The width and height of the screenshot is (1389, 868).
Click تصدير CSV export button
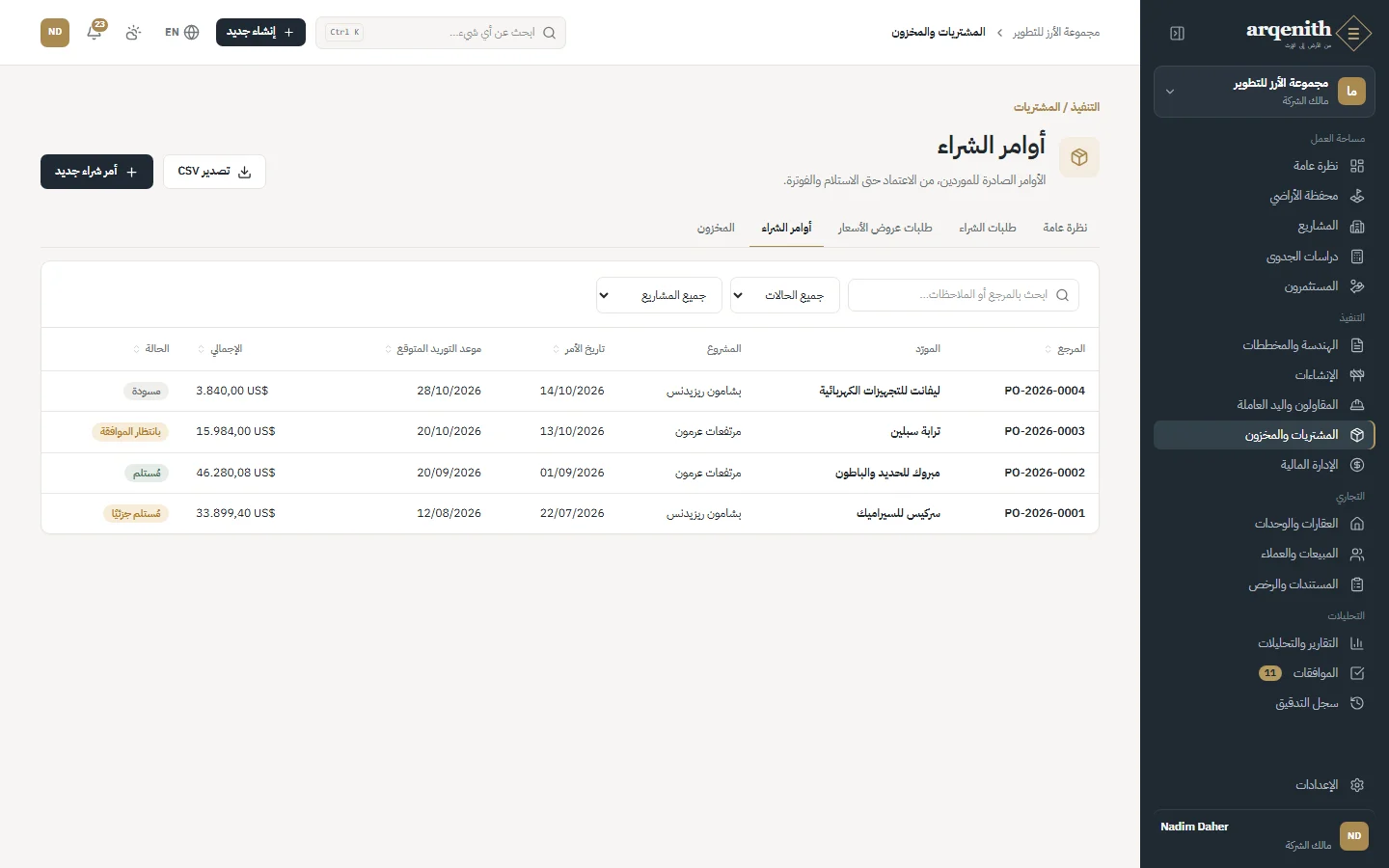(x=214, y=172)
